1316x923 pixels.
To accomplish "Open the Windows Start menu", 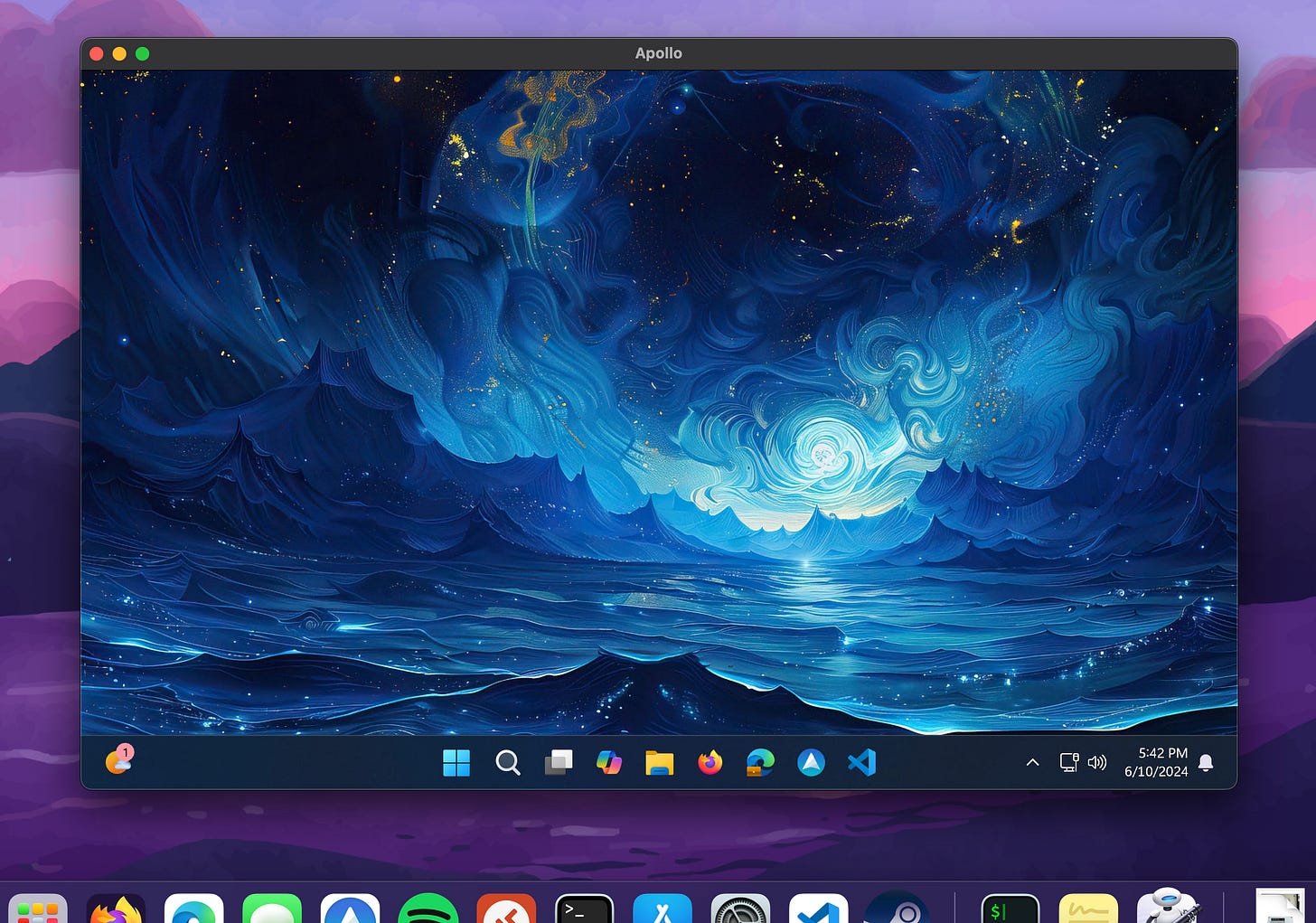I will pyautogui.click(x=456, y=763).
